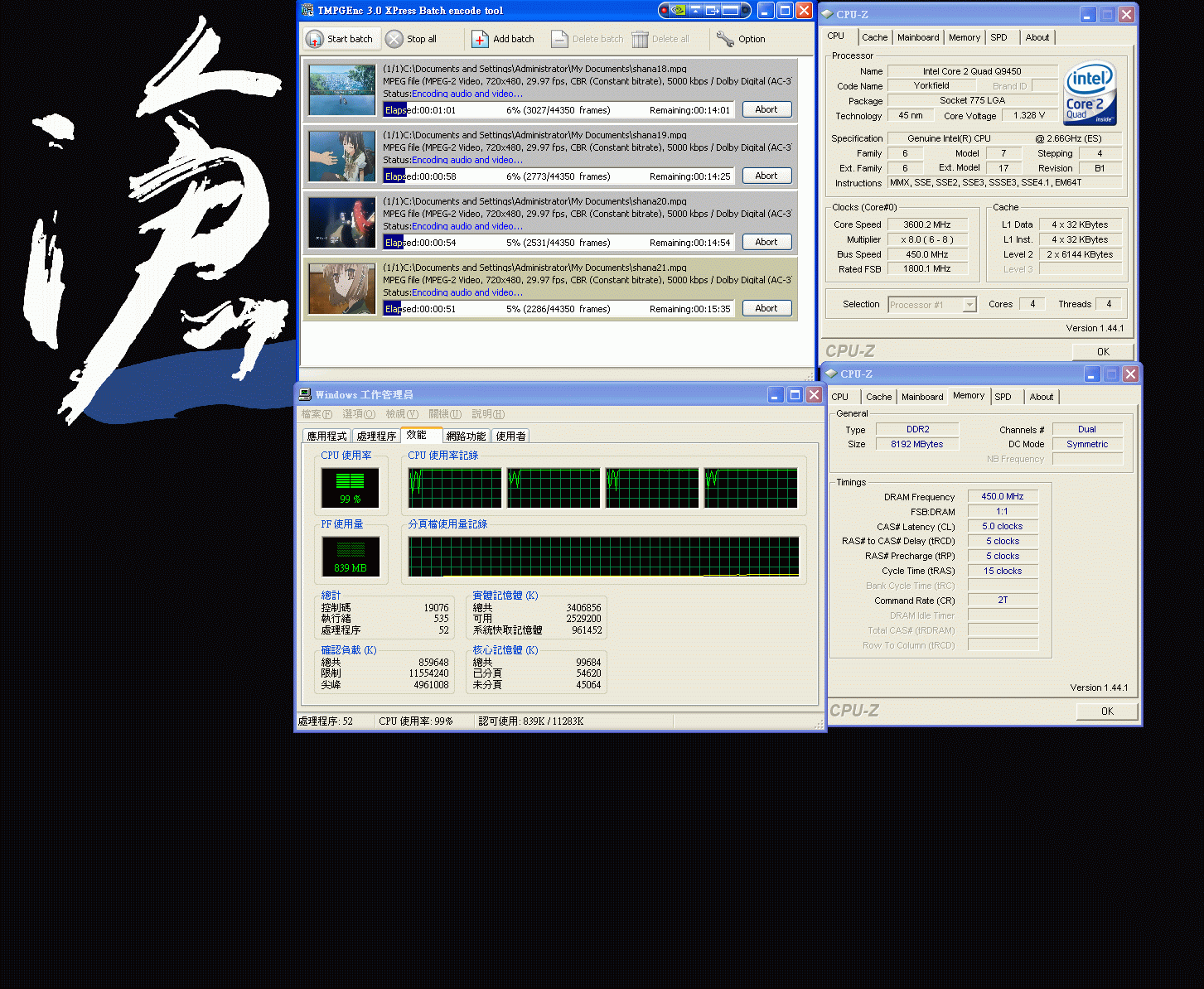The image size is (1204, 989).
Task: Open the 關機(U) menu in Task Manager
Action: click(x=445, y=414)
